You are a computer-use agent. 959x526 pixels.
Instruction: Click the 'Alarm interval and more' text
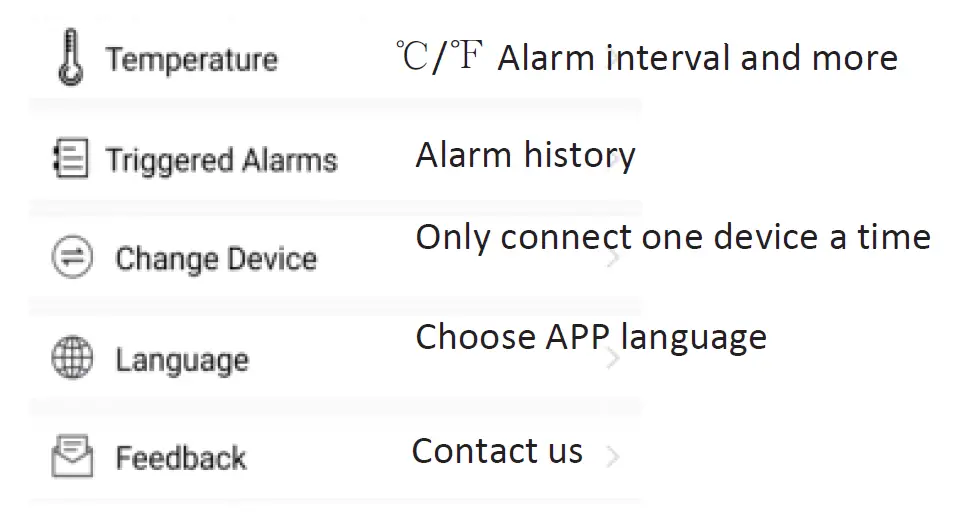pyautogui.click(x=697, y=58)
